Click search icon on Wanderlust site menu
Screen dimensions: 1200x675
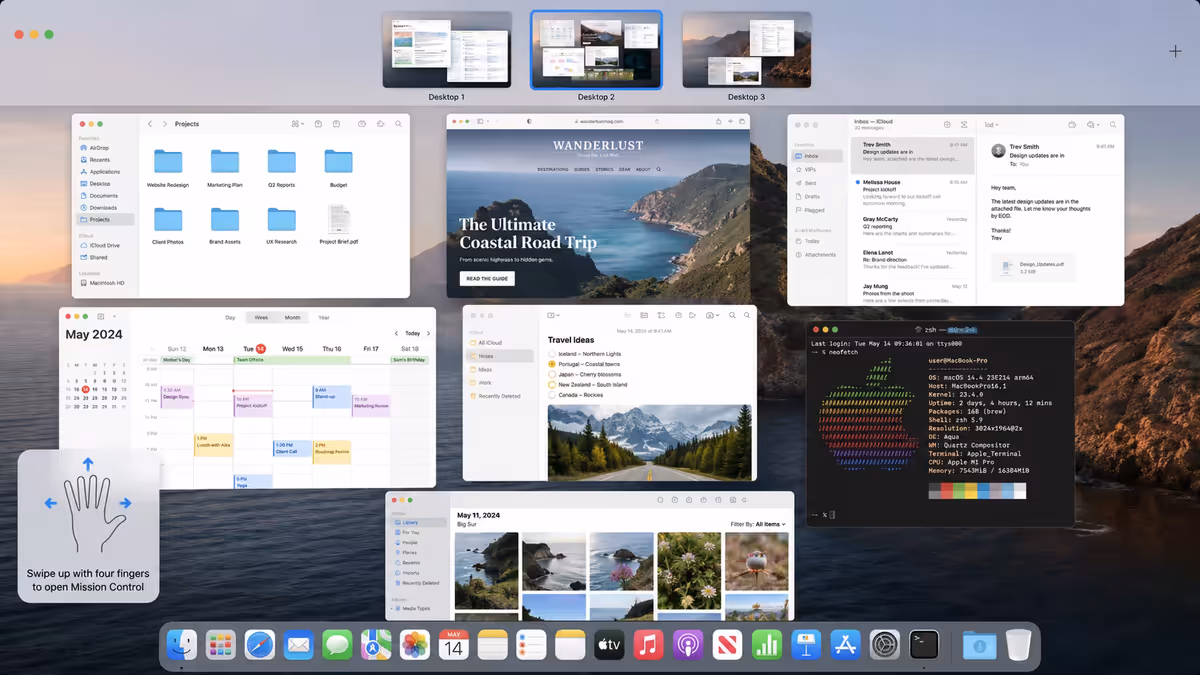point(658,169)
